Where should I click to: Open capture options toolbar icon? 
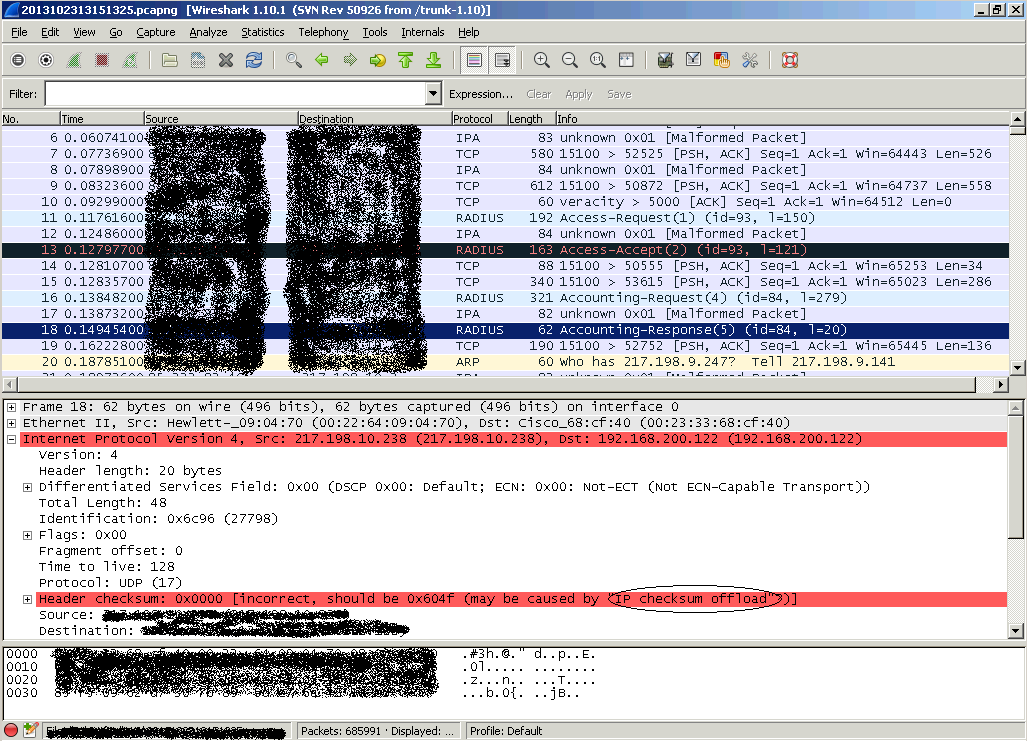click(46, 60)
